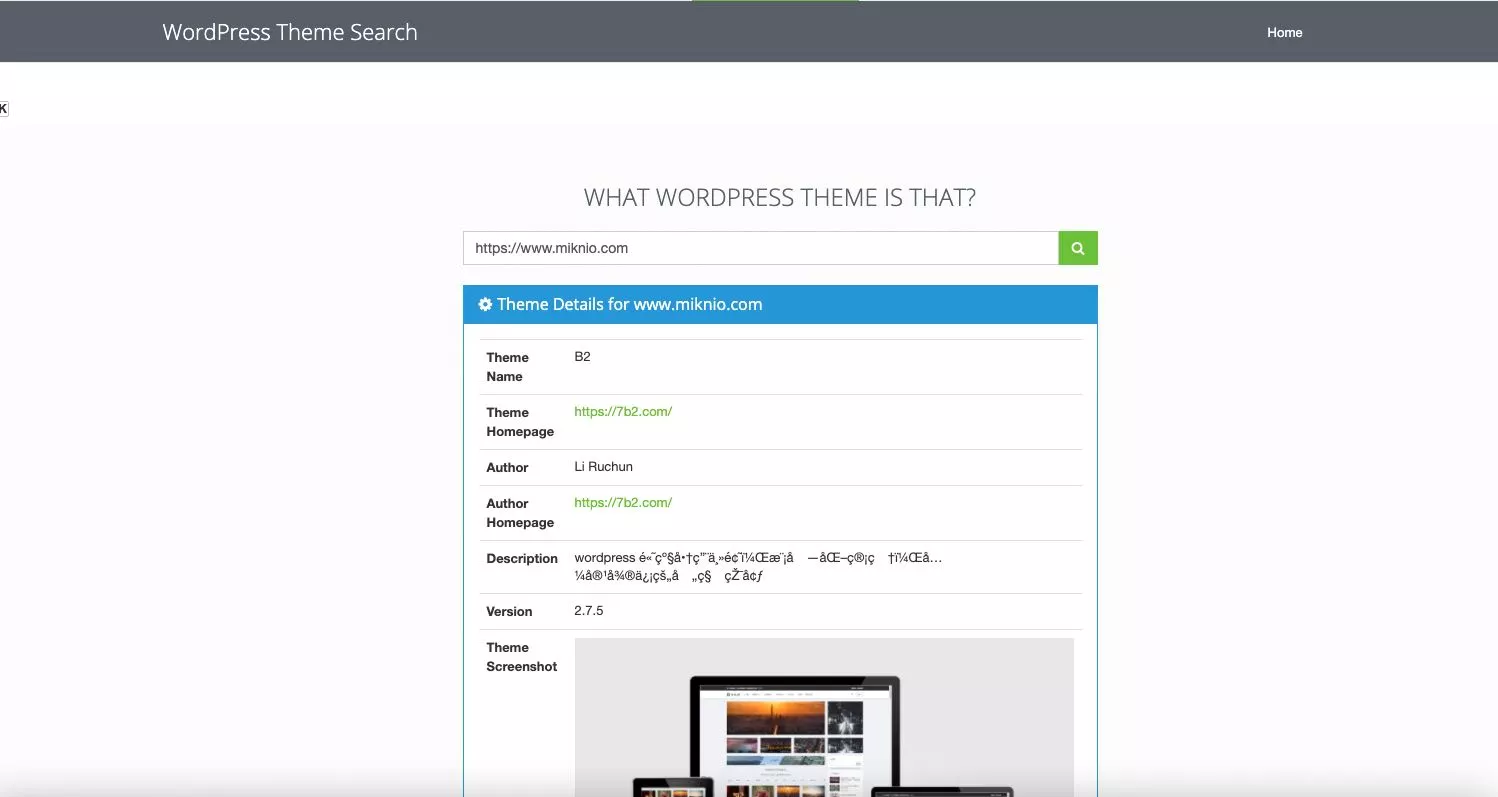Image resolution: width=1498 pixels, height=797 pixels.
Task: Click the WHAT WORDPRESS THEME IS THAT? heading
Action: click(780, 197)
